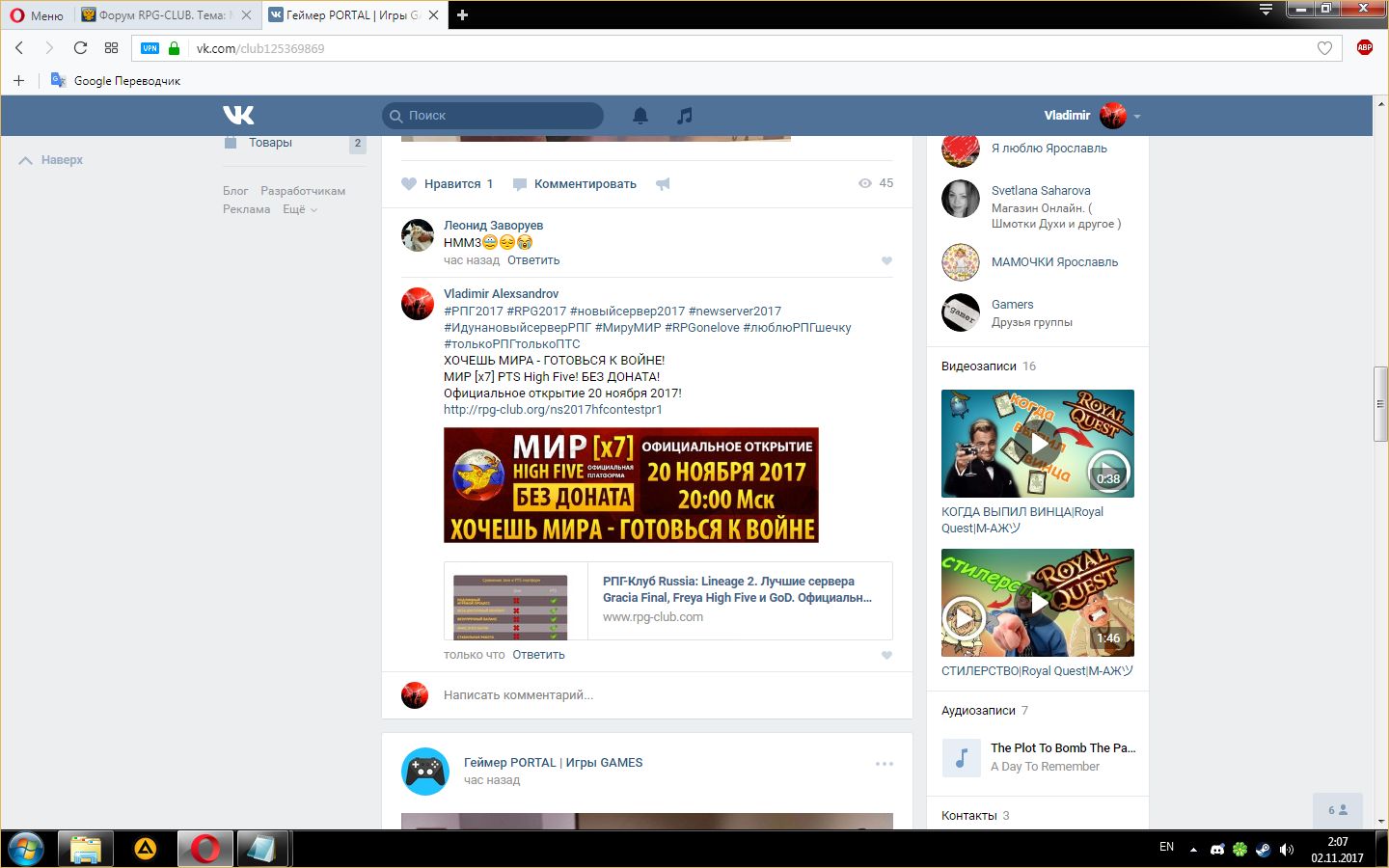Like Леонид Заворуев's comment

point(886,260)
